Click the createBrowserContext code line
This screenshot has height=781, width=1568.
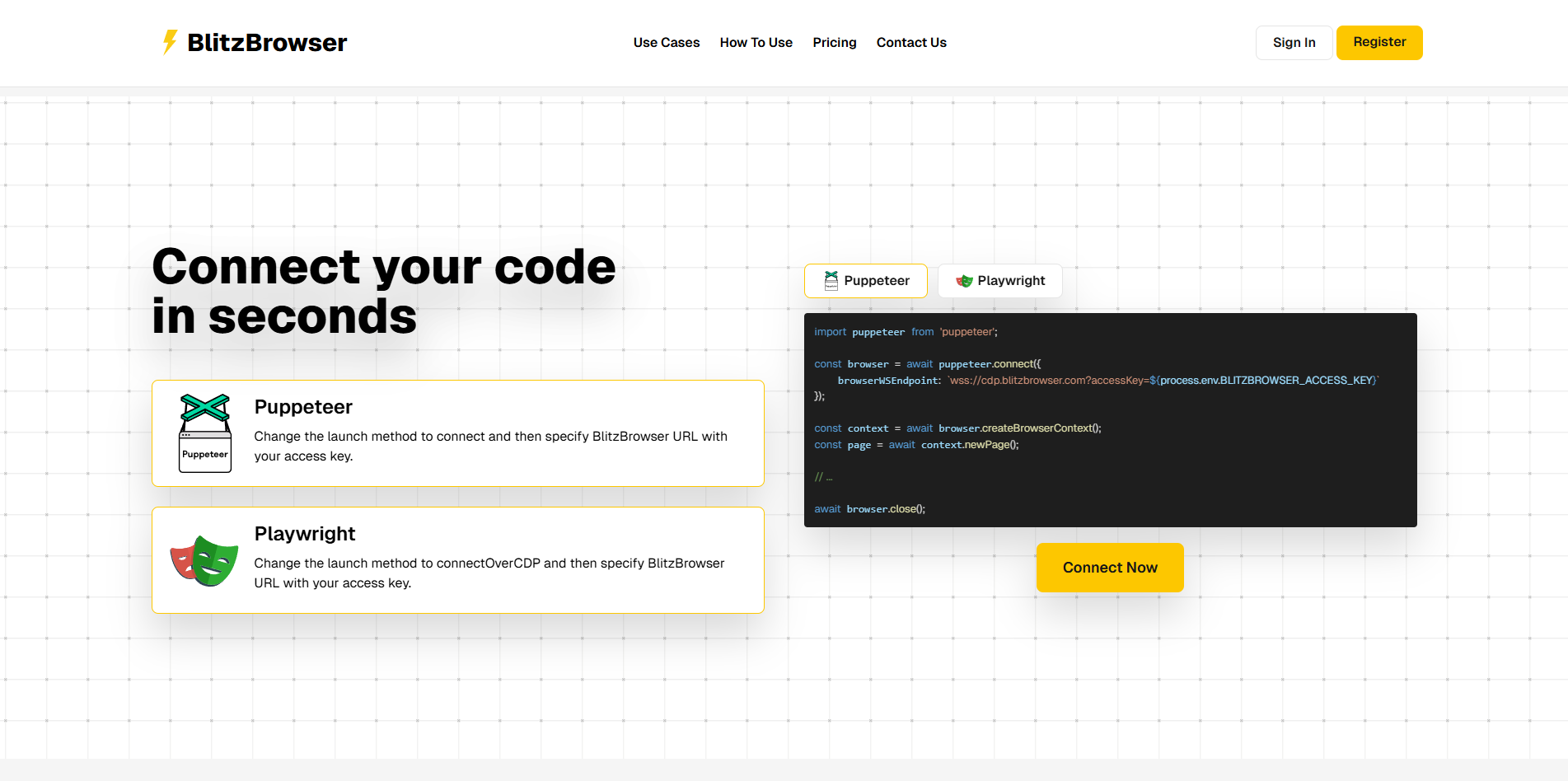point(957,428)
